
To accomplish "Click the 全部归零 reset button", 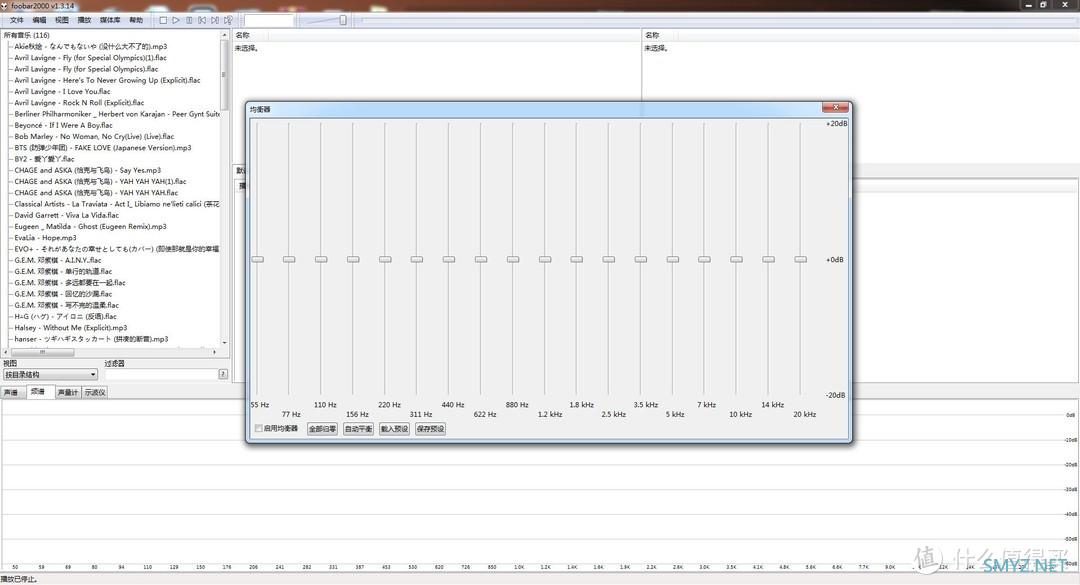I will [x=322, y=429].
